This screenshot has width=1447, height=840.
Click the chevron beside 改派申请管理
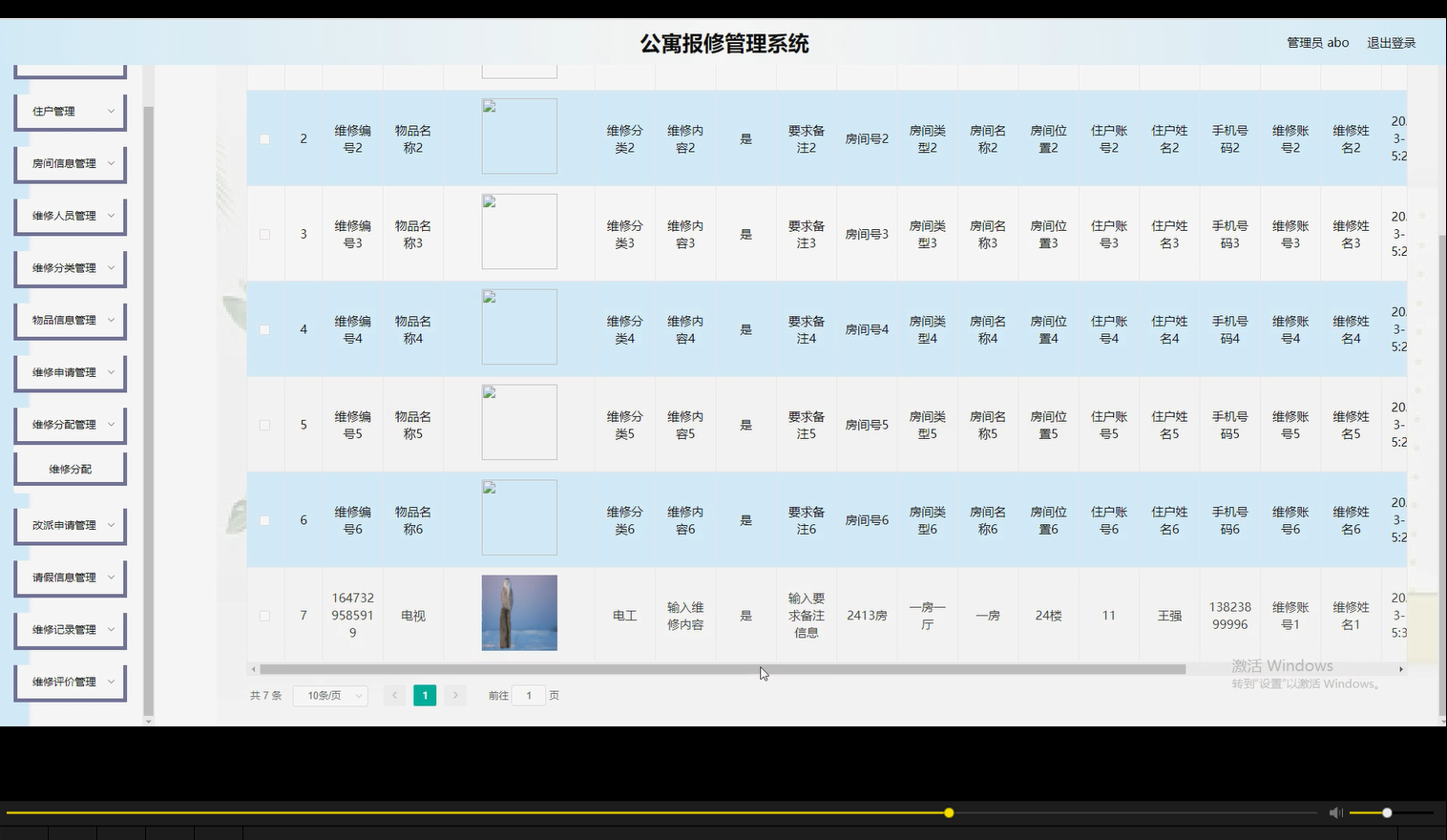point(111,524)
